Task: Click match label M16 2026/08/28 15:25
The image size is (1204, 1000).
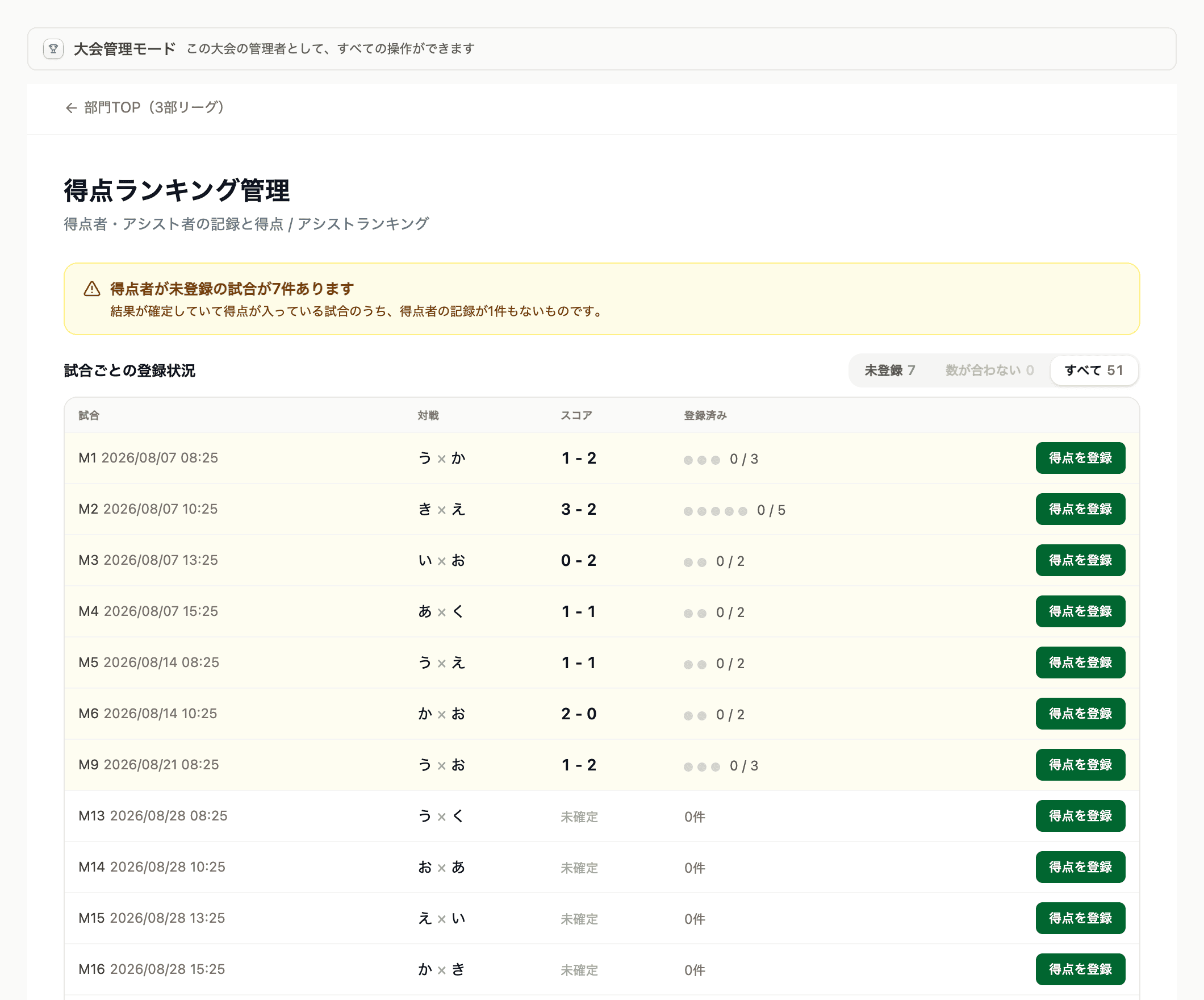Action: [152, 968]
